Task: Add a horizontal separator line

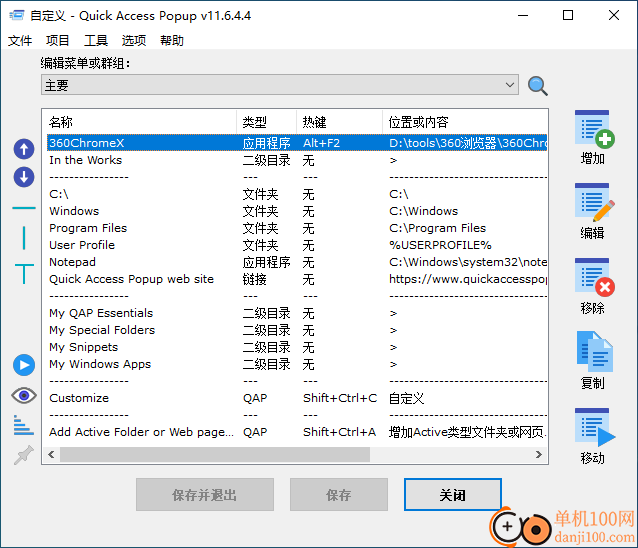Action: (x=24, y=208)
